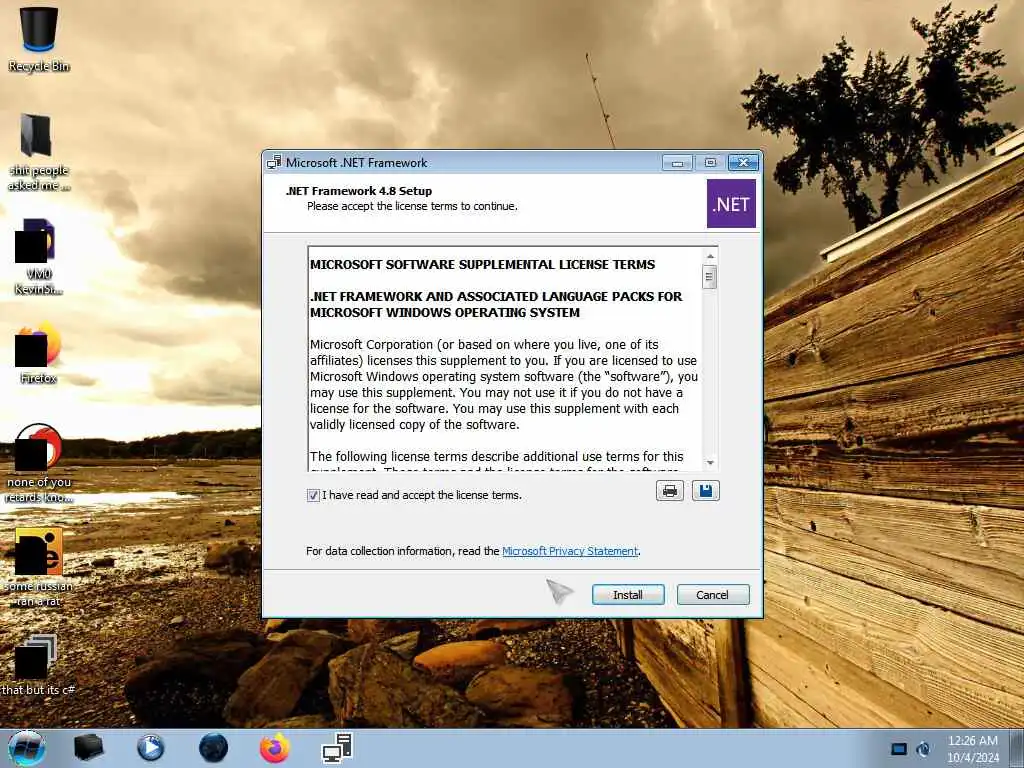Close the .NET Framework setup window
1024x768 pixels.
coord(743,162)
